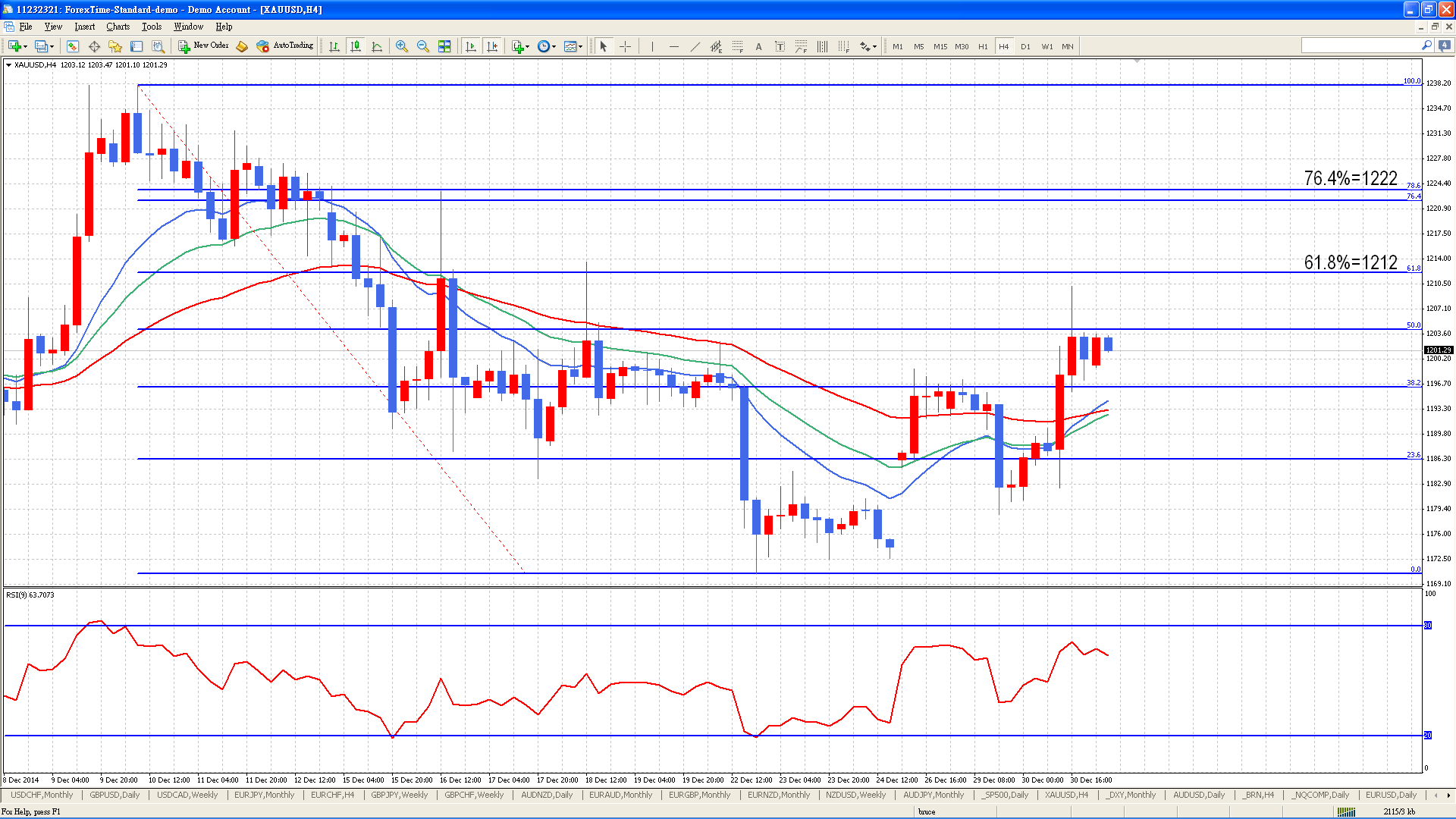This screenshot has height=819, width=1456.
Task: Select the Vertical Line drawing tool
Action: tap(652, 46)
